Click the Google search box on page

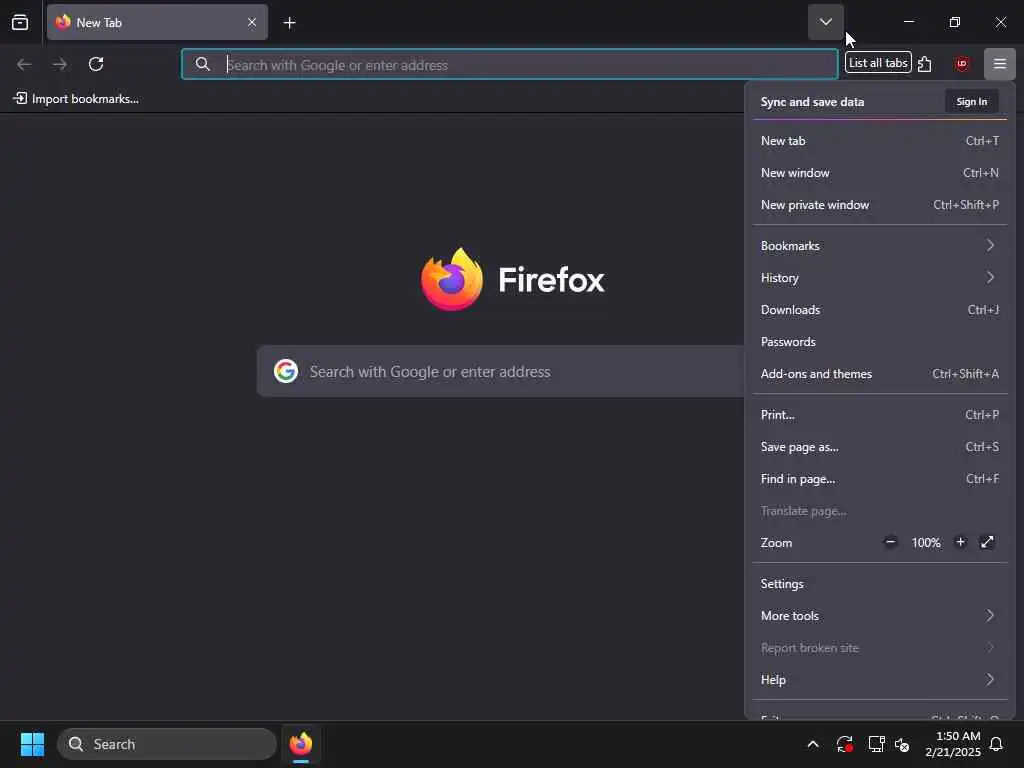point(501,372)
